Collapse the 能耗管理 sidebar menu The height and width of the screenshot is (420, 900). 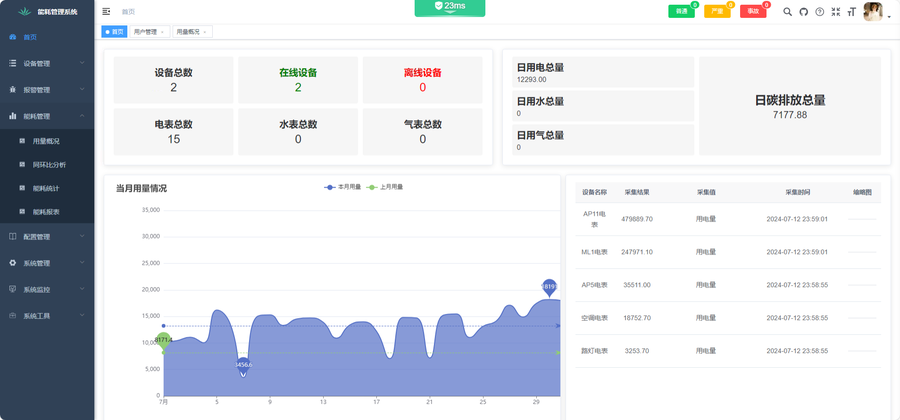click(47, 116)
